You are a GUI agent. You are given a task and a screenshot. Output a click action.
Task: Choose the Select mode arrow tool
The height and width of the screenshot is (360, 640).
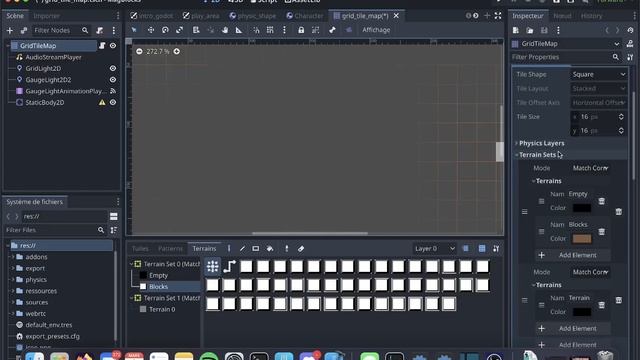pos(134,30)
